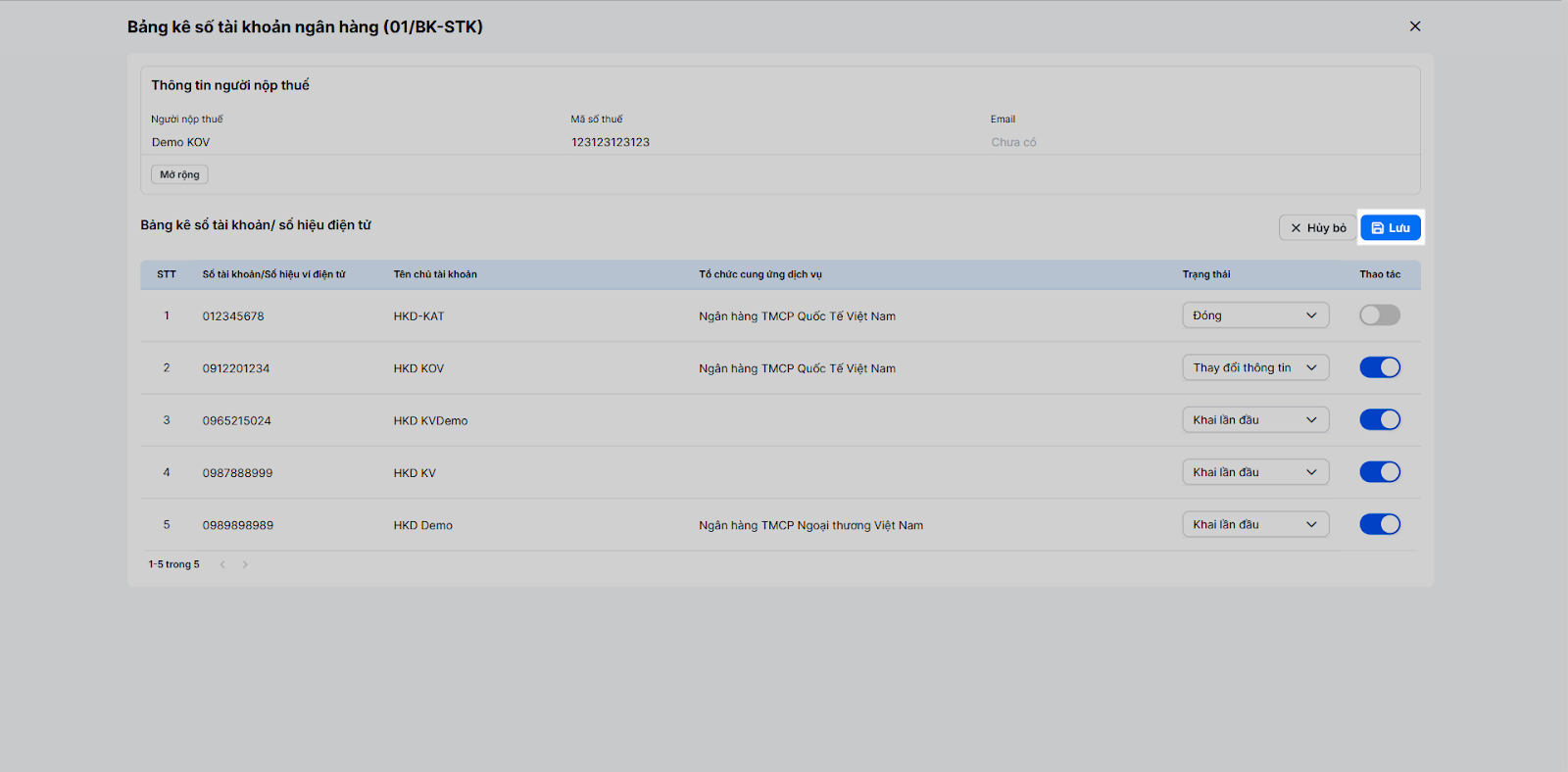Toggle the switch for HKD Demo row
Image resolution: width=1568 pixels, height=772 pixels.
pos(1379,524)
